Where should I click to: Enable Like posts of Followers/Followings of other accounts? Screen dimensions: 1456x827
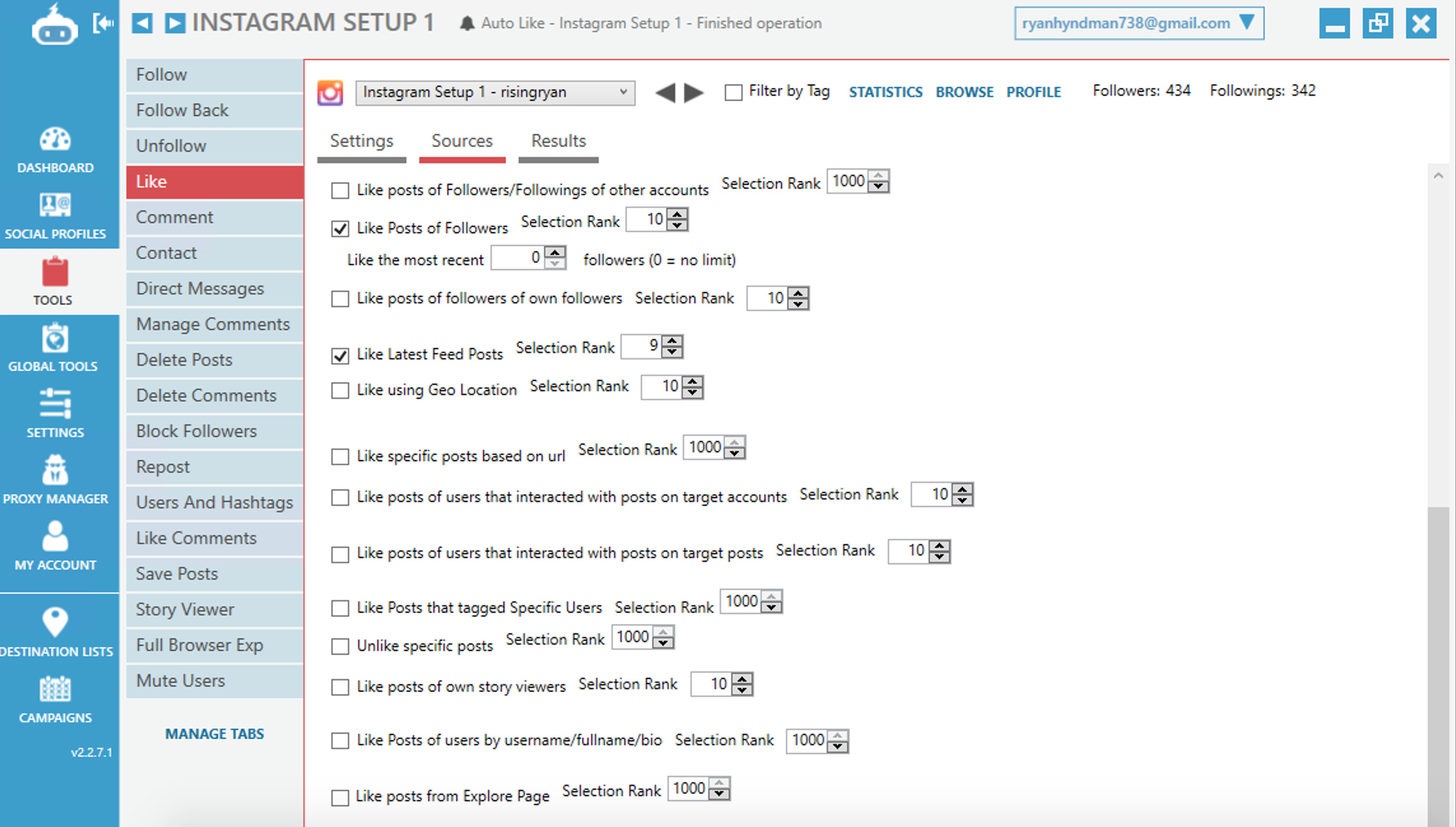point(340,191)
